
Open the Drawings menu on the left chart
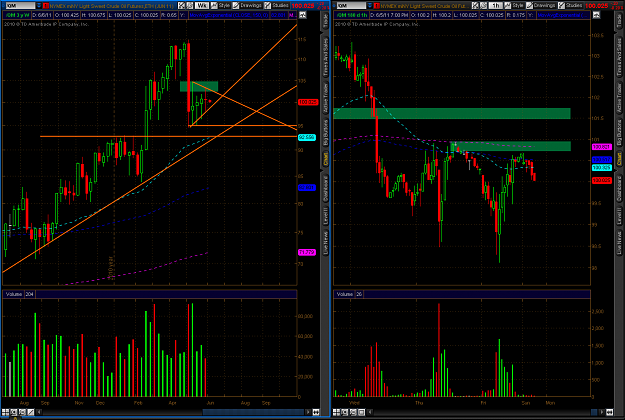coord(247,6)
